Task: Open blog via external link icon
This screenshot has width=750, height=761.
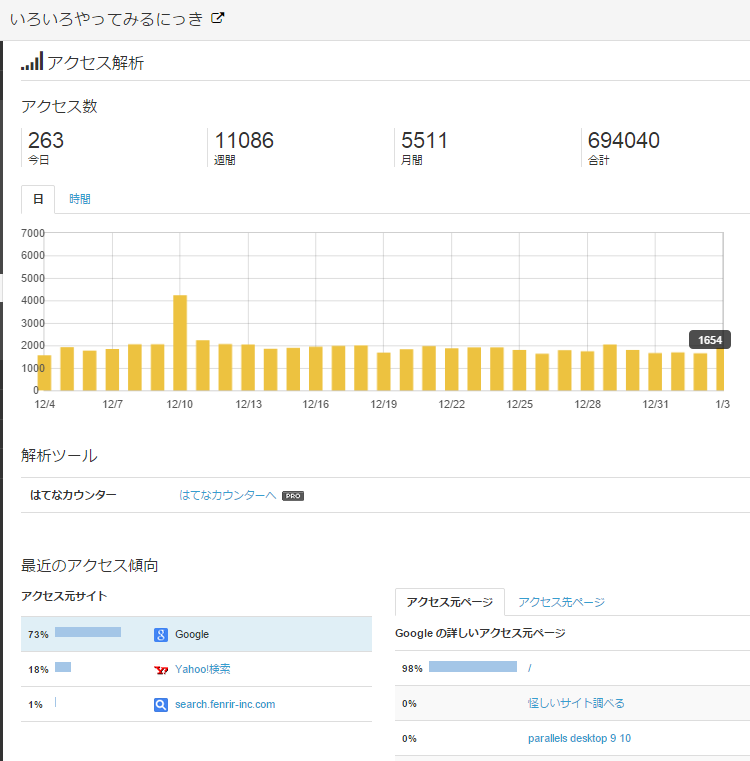Action: 217,18
